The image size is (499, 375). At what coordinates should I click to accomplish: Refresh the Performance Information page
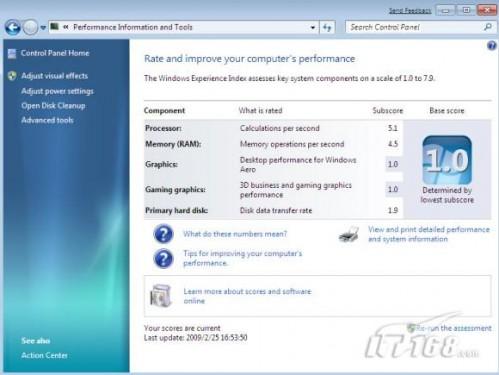coord(327,27)
